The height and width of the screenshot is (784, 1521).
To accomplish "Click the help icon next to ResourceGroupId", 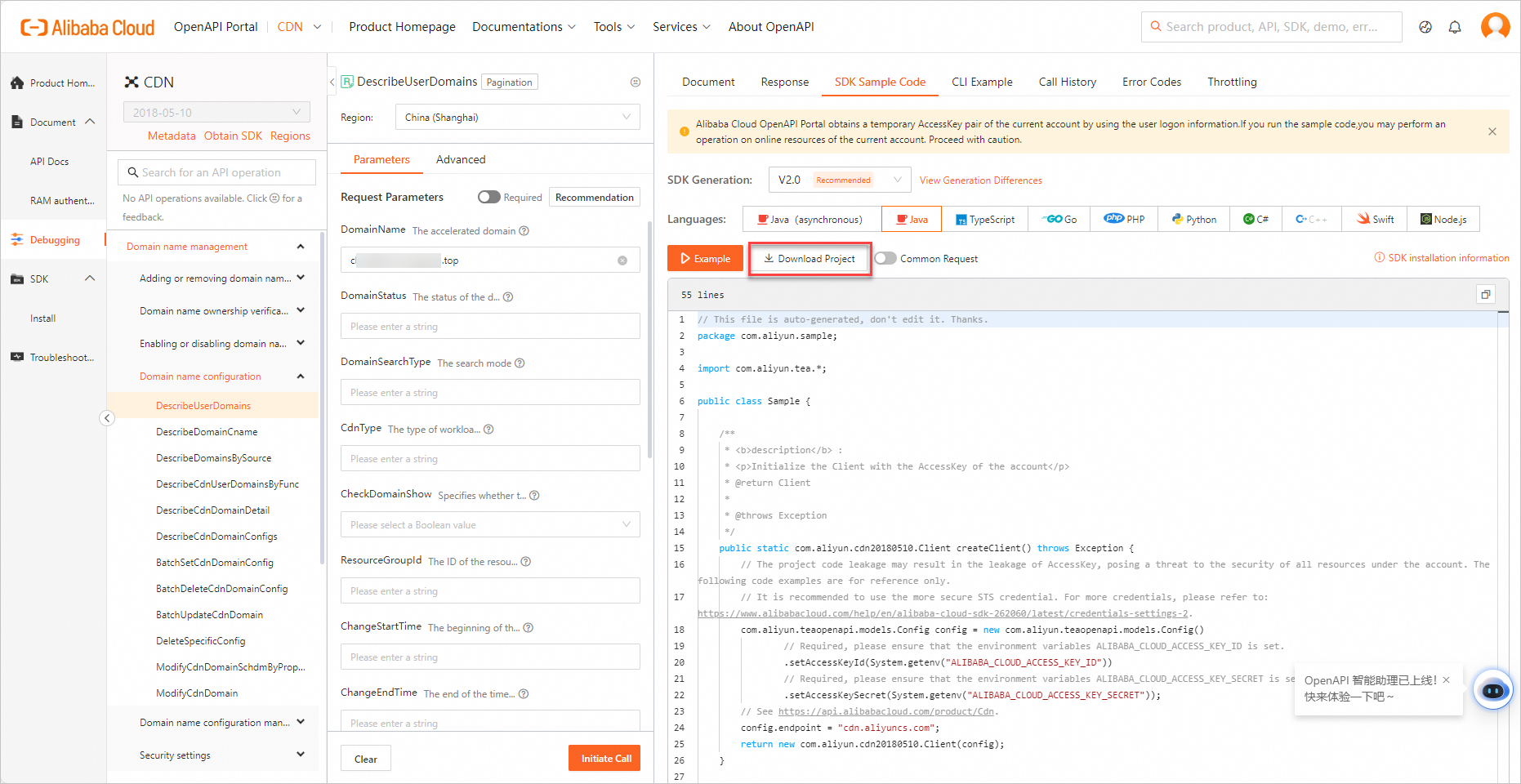I will (x=526, y=562).
